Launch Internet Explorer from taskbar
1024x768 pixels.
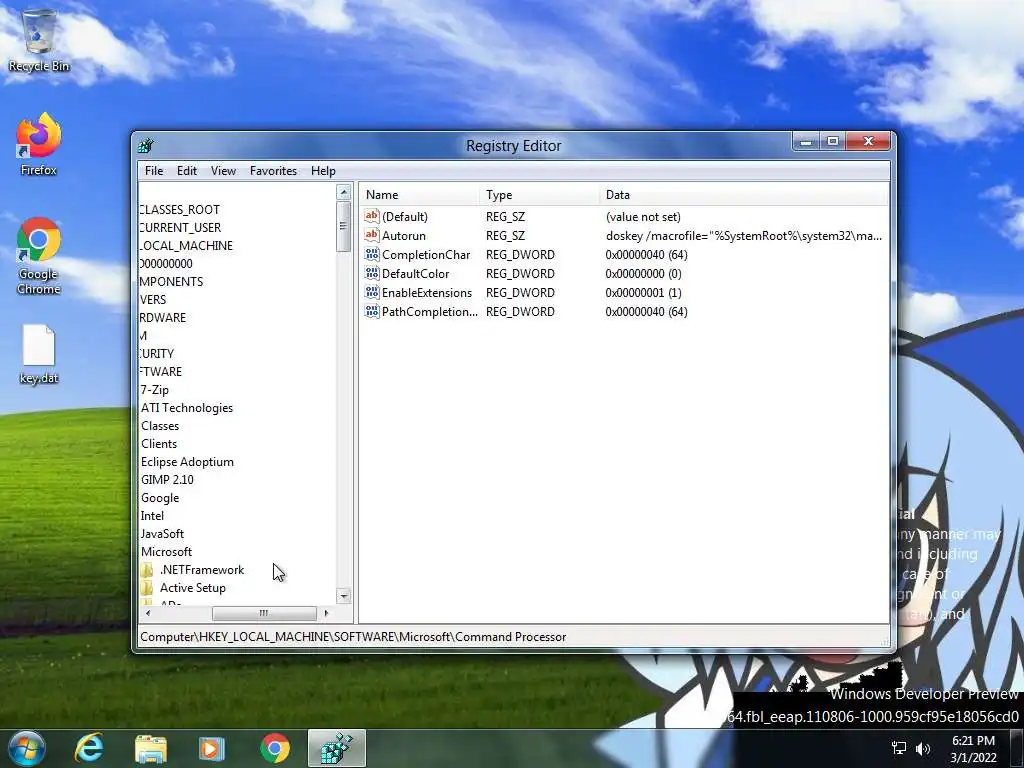[89, 748]
